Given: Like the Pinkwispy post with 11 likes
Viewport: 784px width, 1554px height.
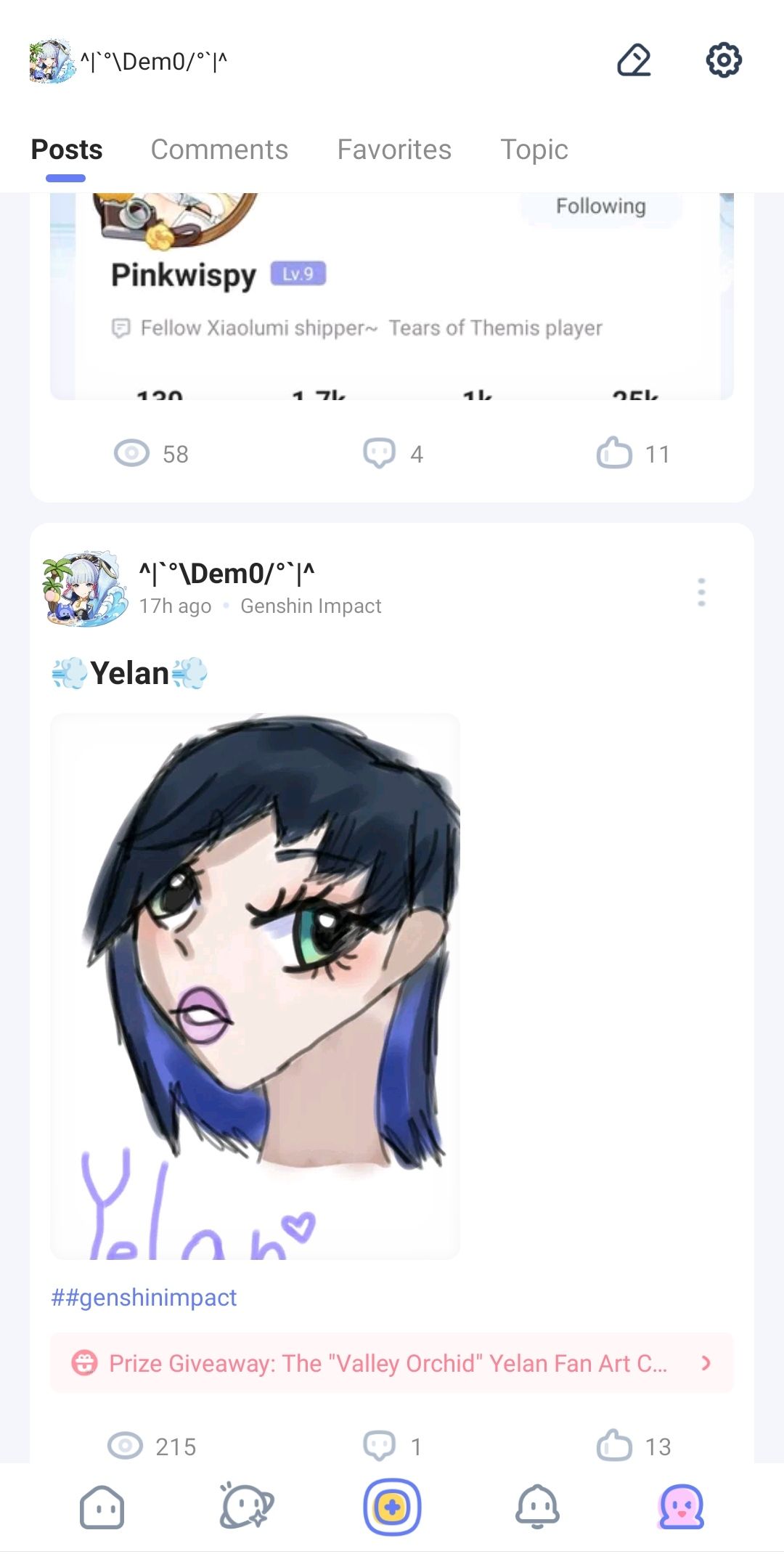Looking at the screenshot, I should 614,453.
